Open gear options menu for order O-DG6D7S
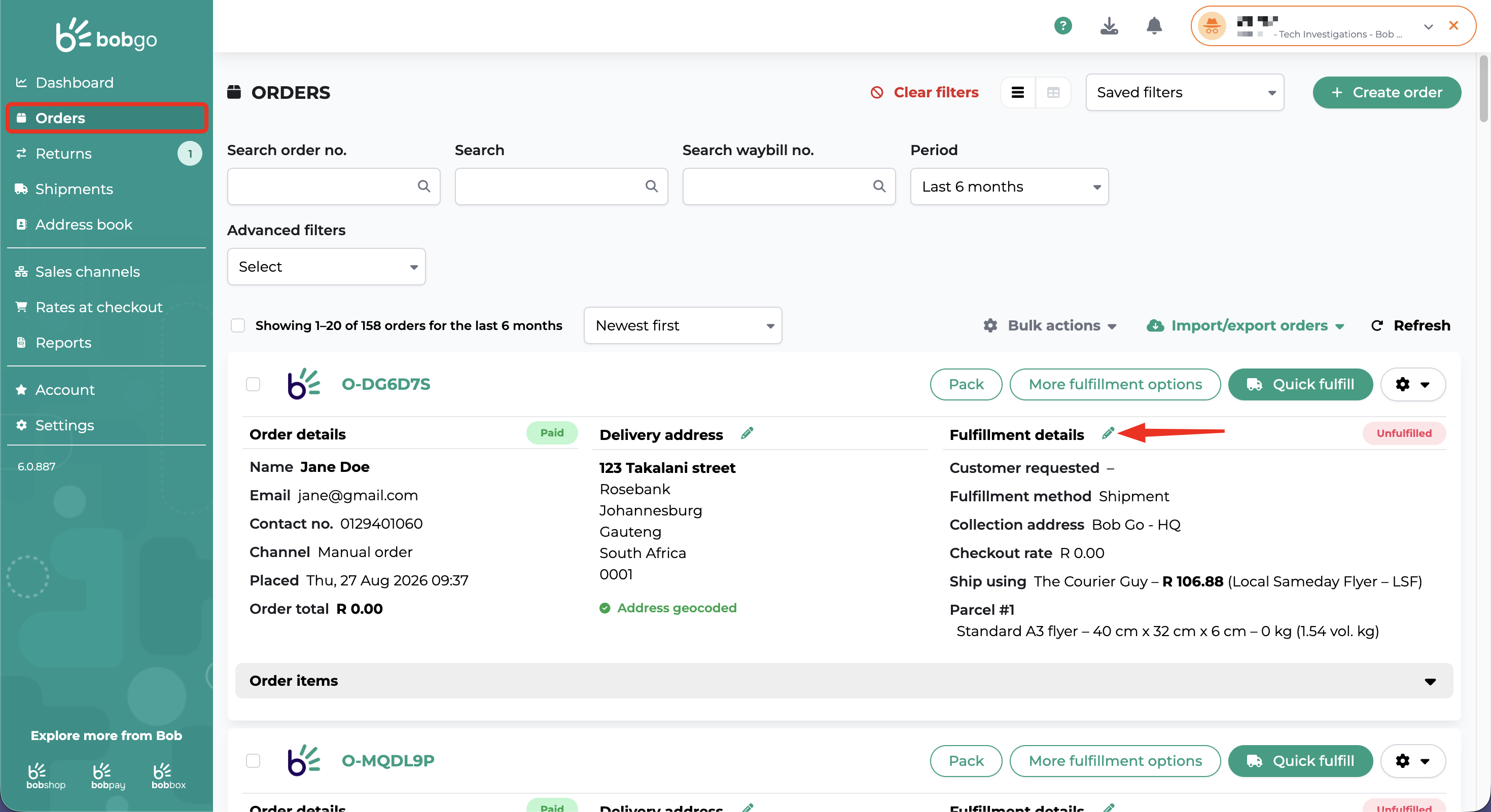The height and width of the screenshot is (812, 1491). click(x=1412, y=384)
